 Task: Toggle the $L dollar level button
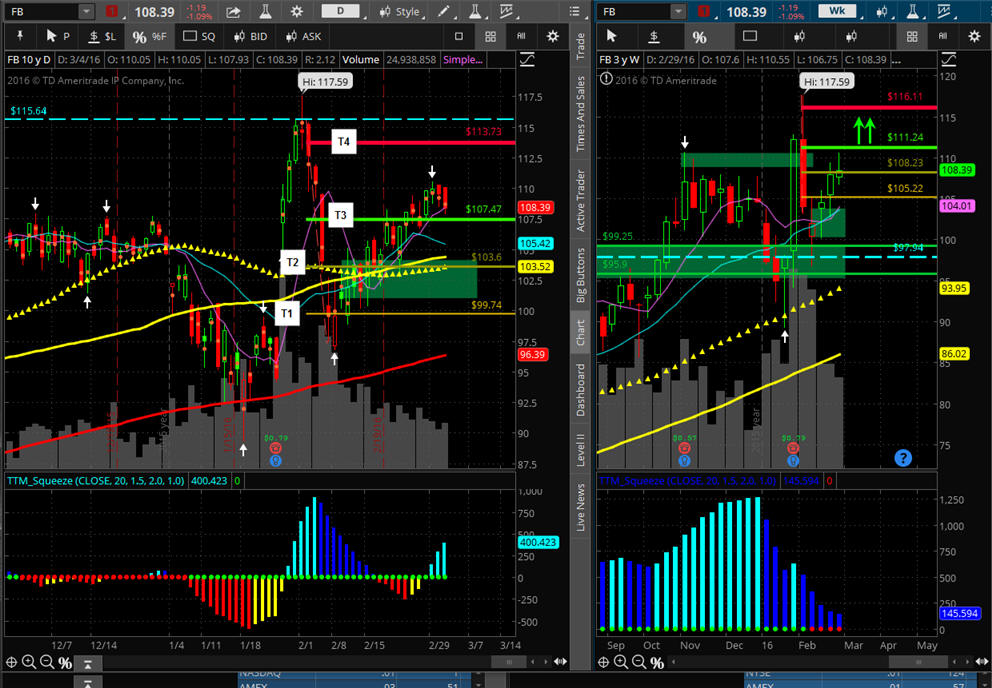pyautogui.click(x=101, y=36)
